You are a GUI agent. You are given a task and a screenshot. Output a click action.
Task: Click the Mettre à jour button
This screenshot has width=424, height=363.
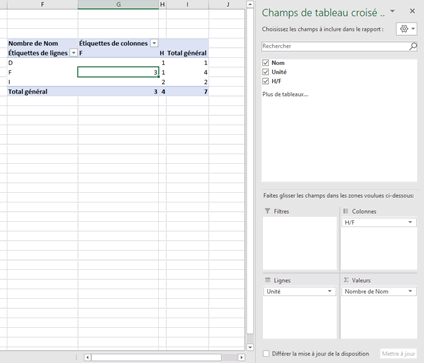point(398,354)
